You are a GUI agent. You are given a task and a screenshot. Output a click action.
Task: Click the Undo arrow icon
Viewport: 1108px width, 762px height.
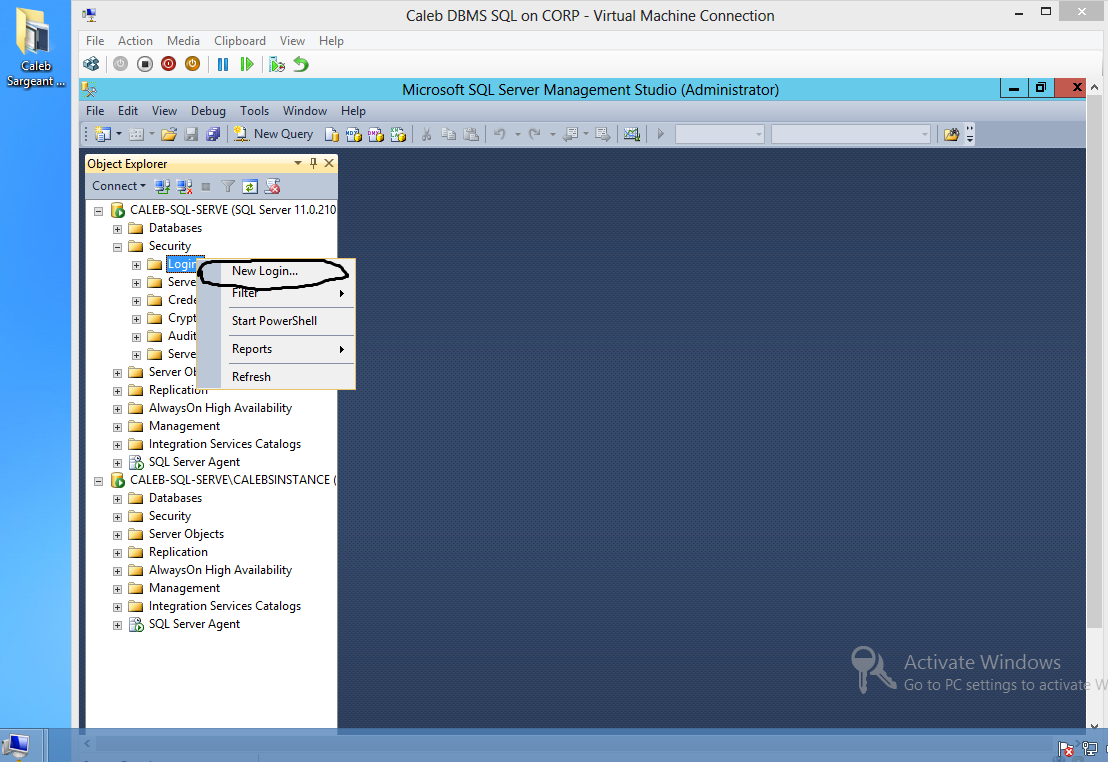pyautogui.click(x=500, y=134)
